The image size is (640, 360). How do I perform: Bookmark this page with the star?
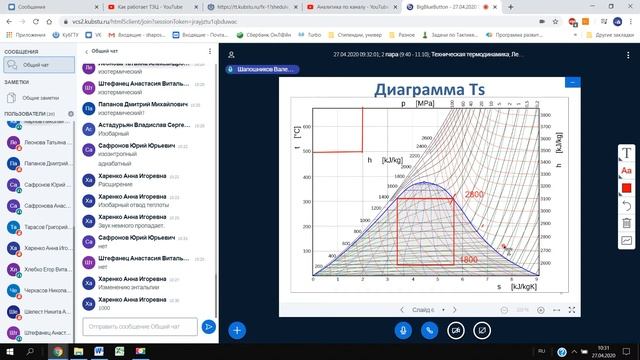tap(555, 22)
